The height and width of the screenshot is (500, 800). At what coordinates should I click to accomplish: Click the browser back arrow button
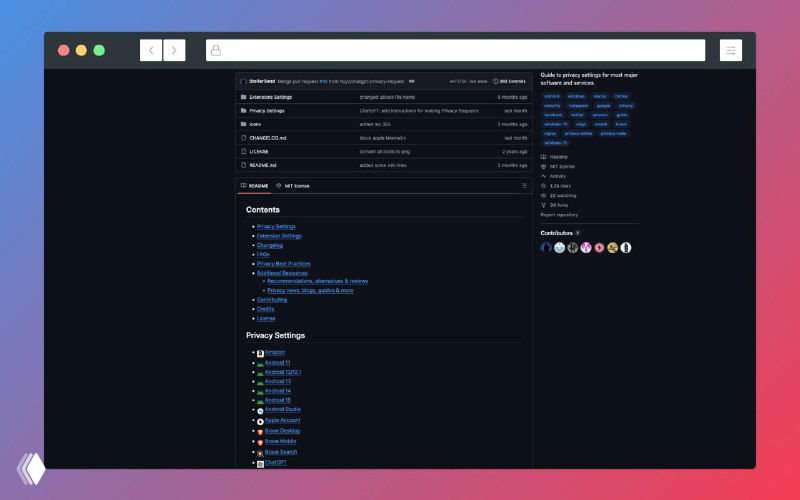tap(151, 50)
